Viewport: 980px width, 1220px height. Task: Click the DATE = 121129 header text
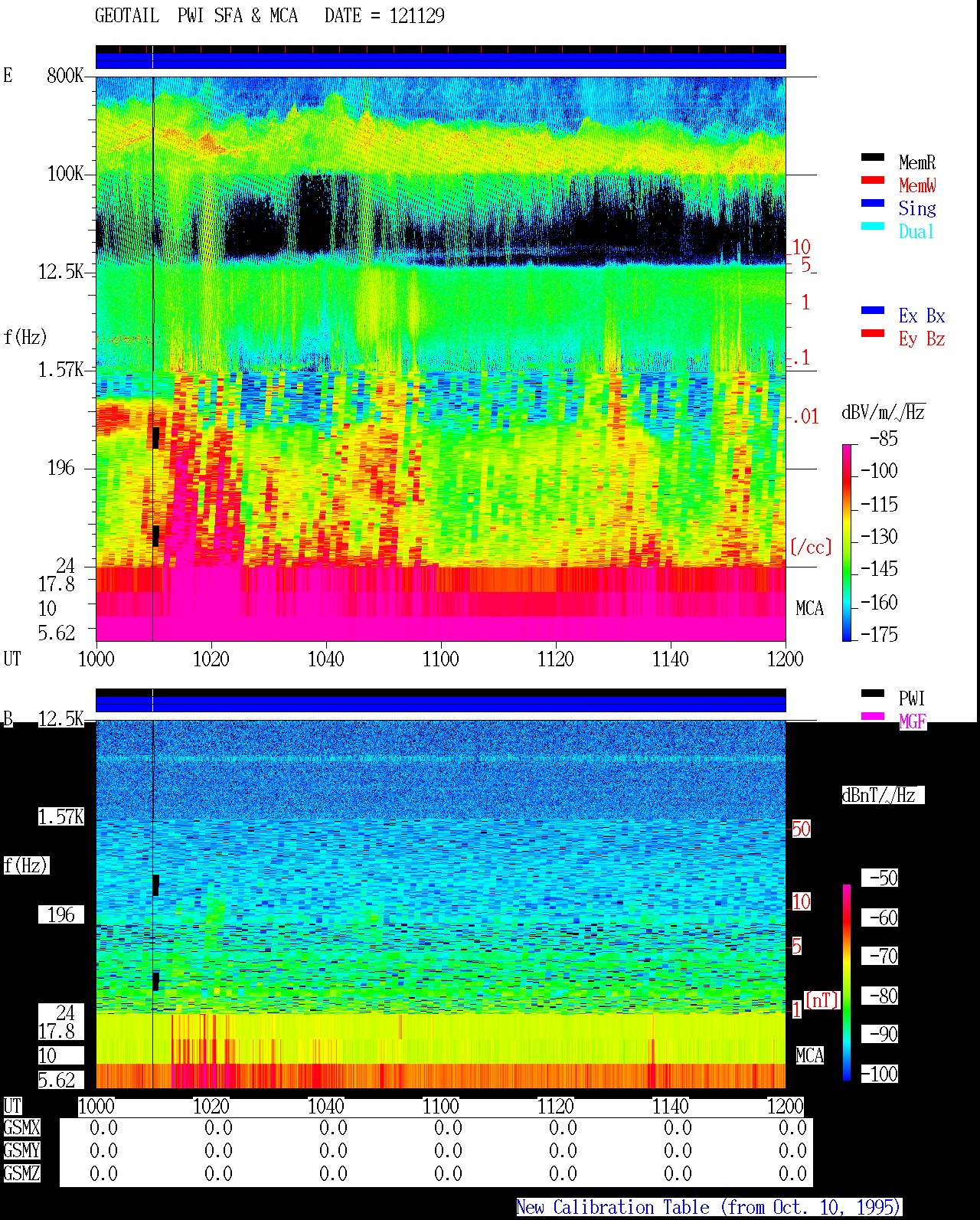[x=384, y=16]
